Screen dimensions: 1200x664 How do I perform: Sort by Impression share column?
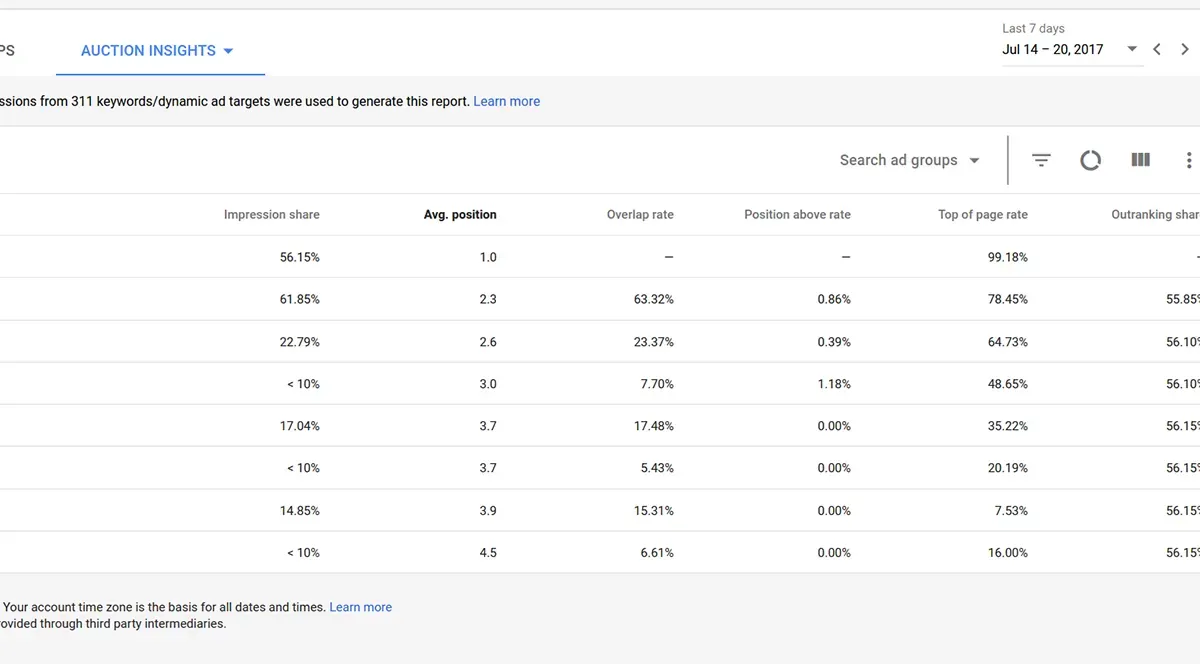[272, 214]
